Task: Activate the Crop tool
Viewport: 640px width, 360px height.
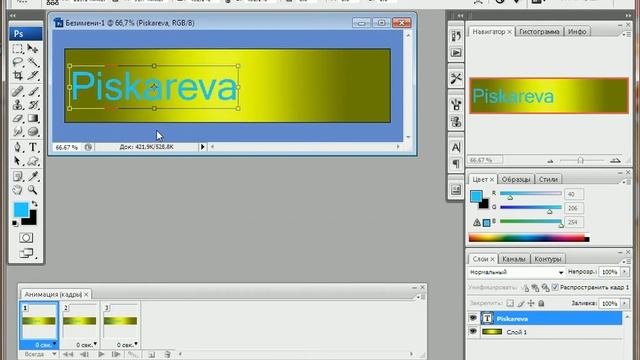Action: tap(18, 76)
